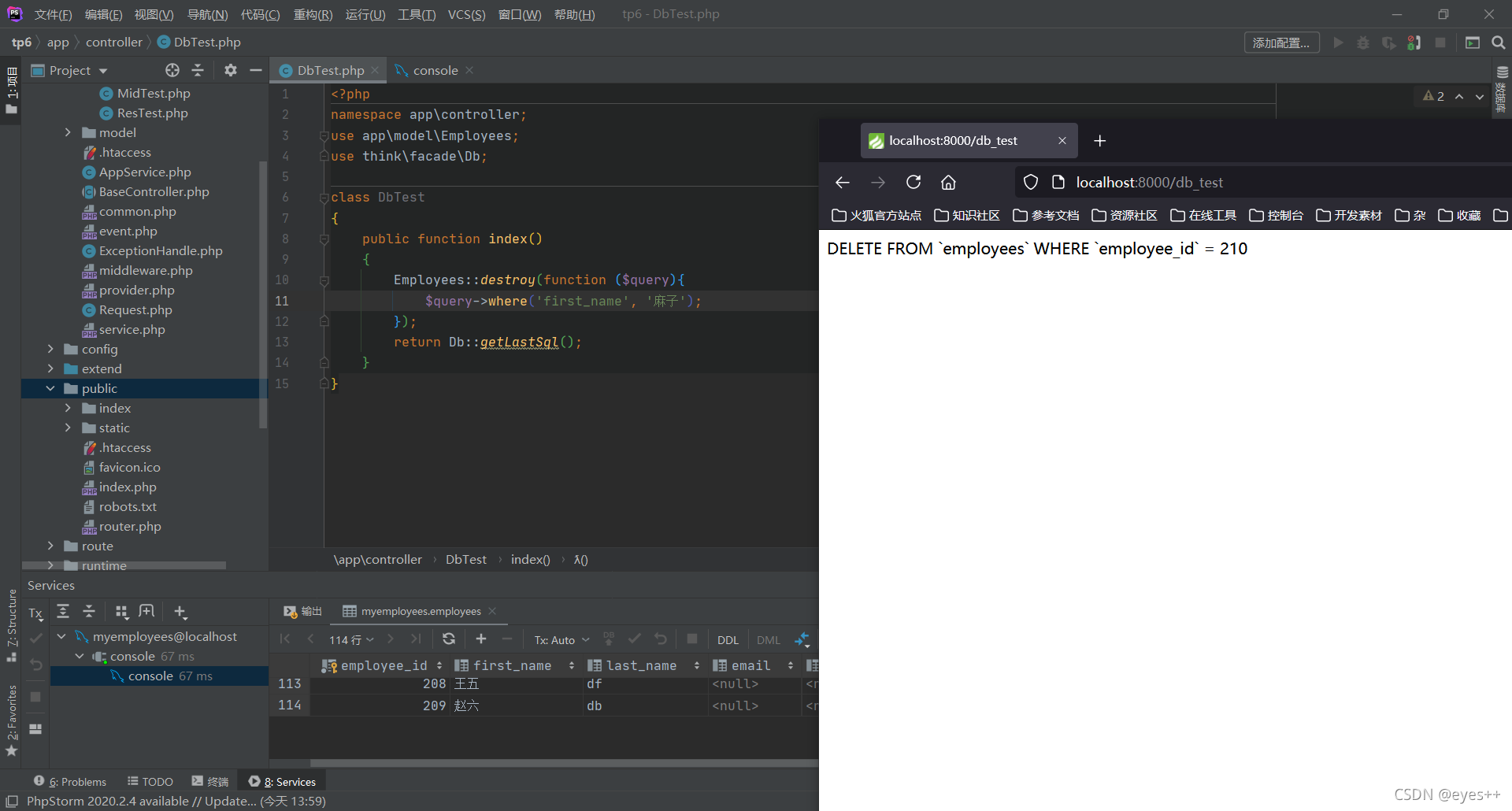Expand the config folder
Image resolution: width=1512 pixels, height=811 pixels.
pos(50,349)
